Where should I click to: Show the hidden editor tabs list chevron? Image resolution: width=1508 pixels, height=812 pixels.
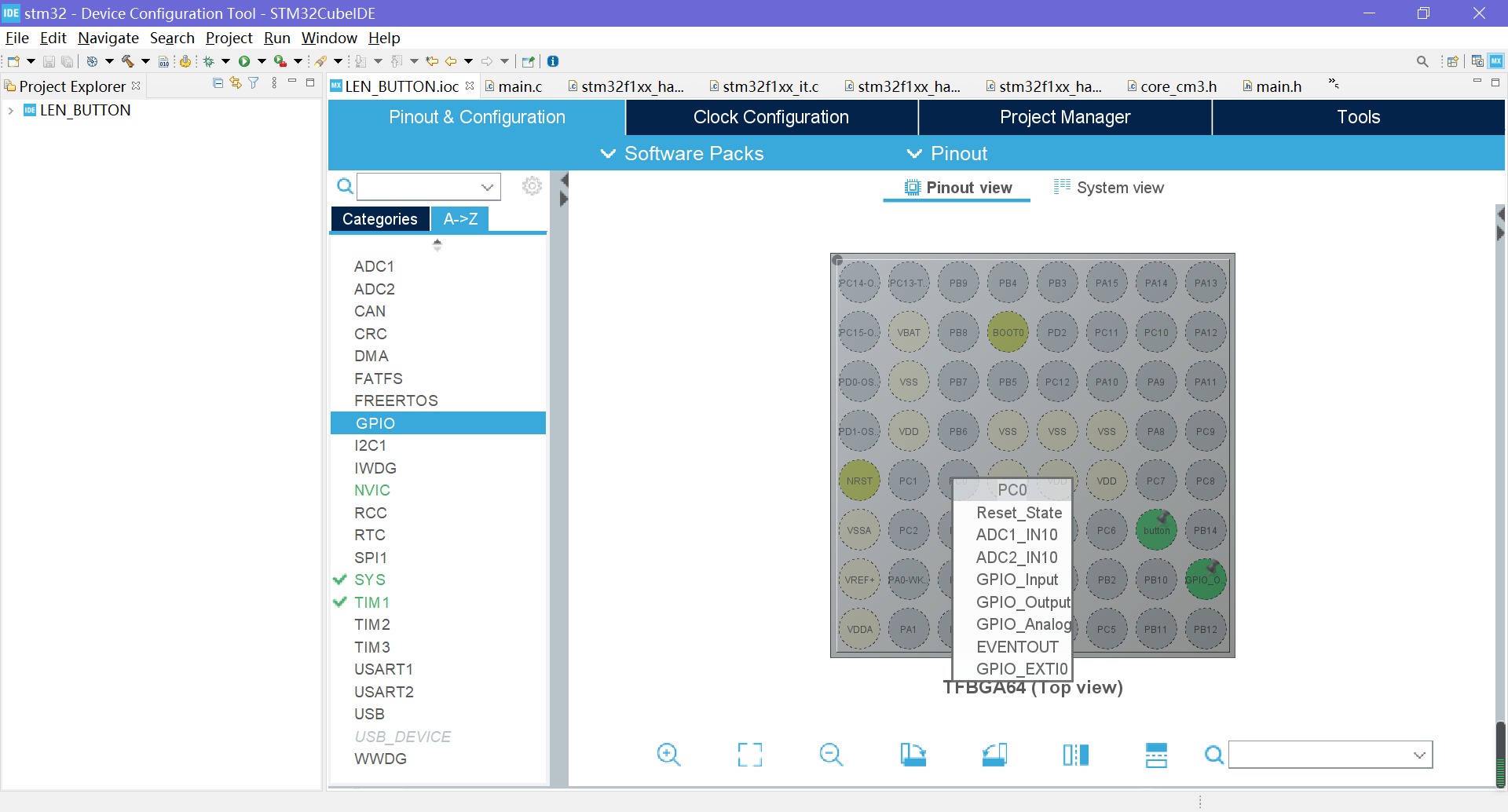1334,83
